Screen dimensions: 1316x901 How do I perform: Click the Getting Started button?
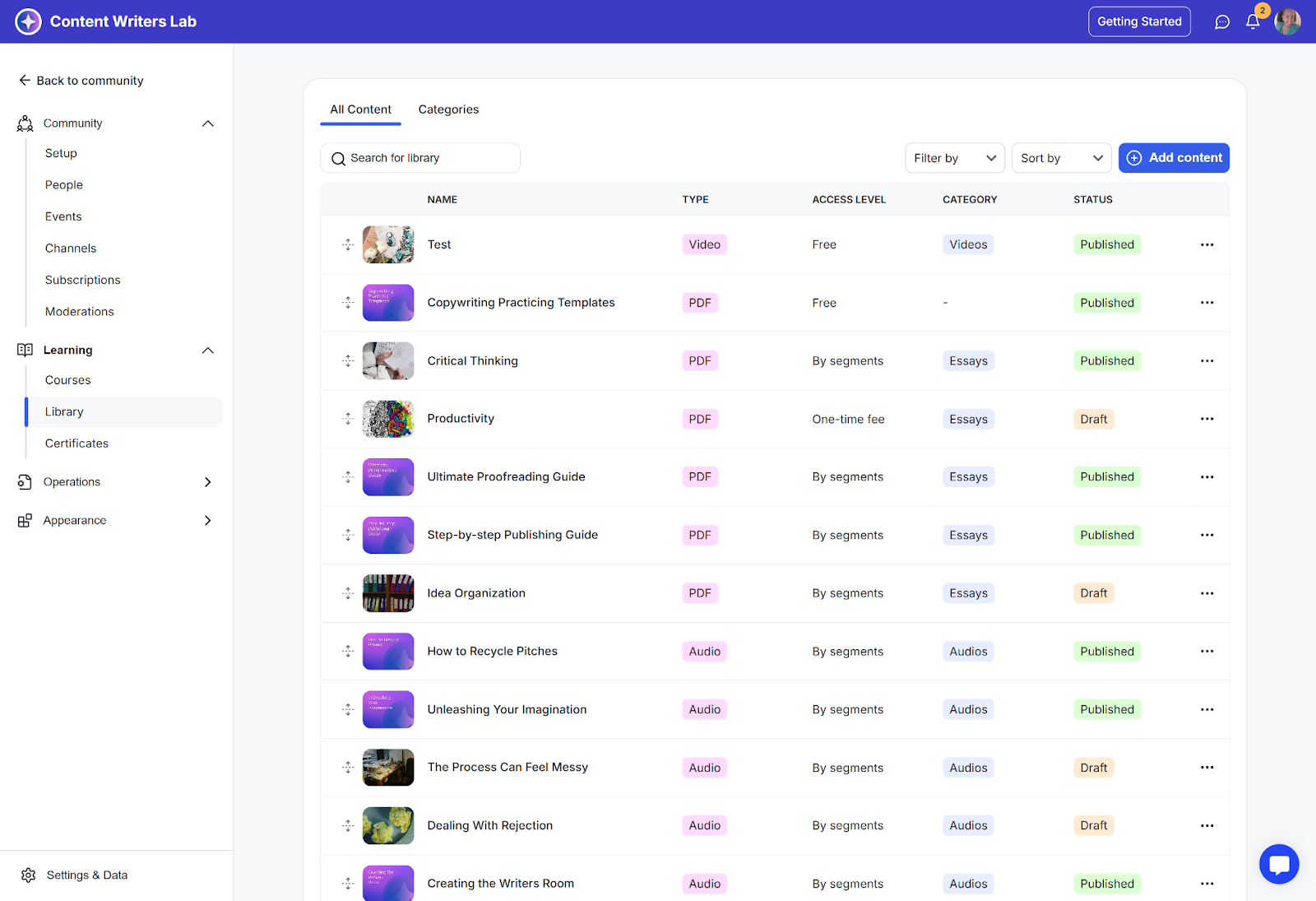tap(1139, 21)
